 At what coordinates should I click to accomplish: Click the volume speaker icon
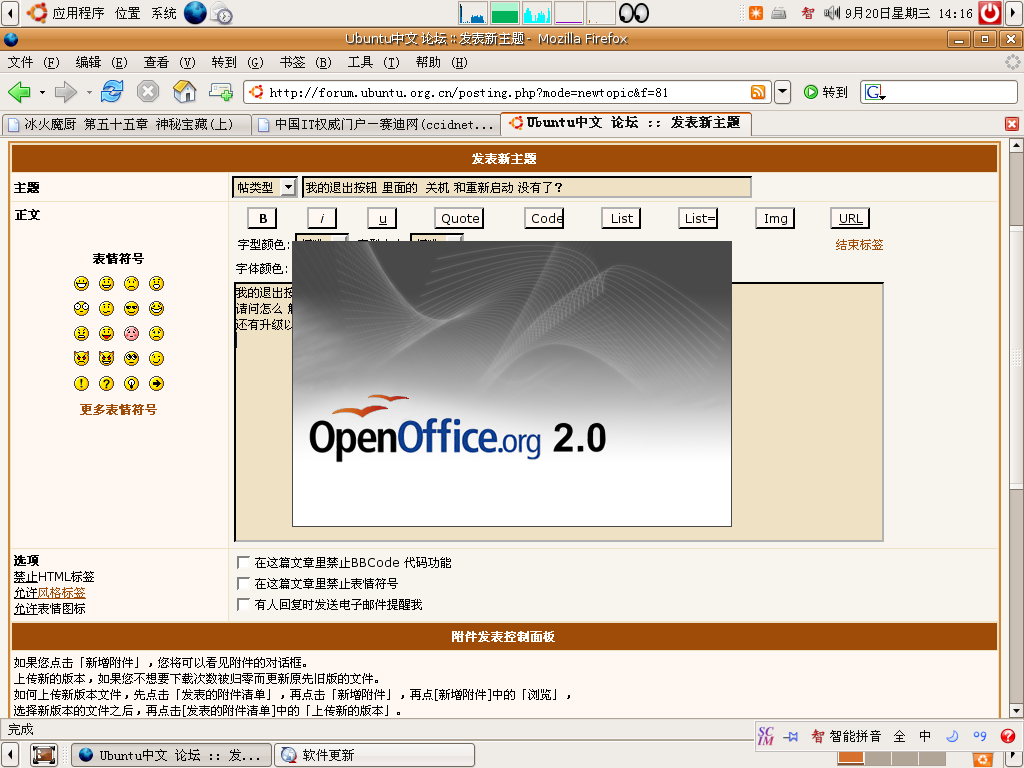831,13
